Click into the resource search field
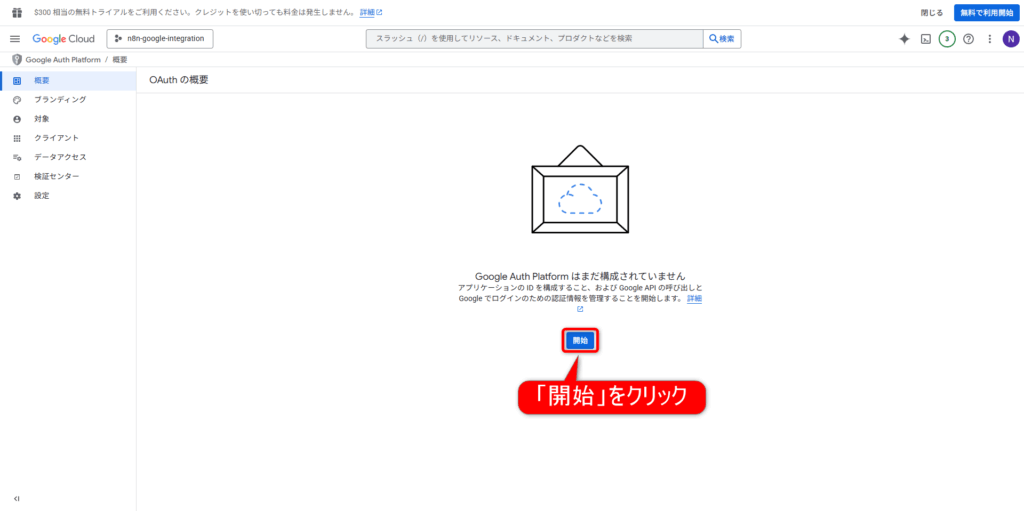Screen dimensions: 1024x511 pos(535,39)
